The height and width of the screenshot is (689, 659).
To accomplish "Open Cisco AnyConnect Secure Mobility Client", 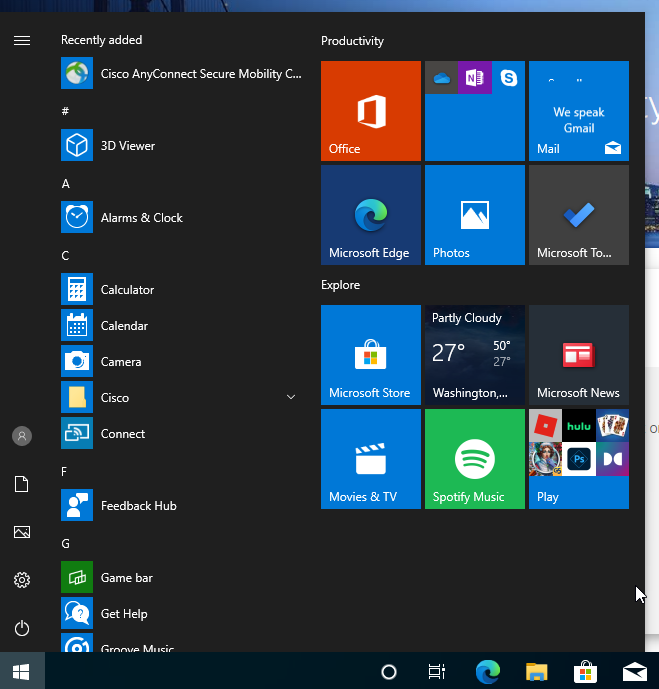I will (181, 73).
